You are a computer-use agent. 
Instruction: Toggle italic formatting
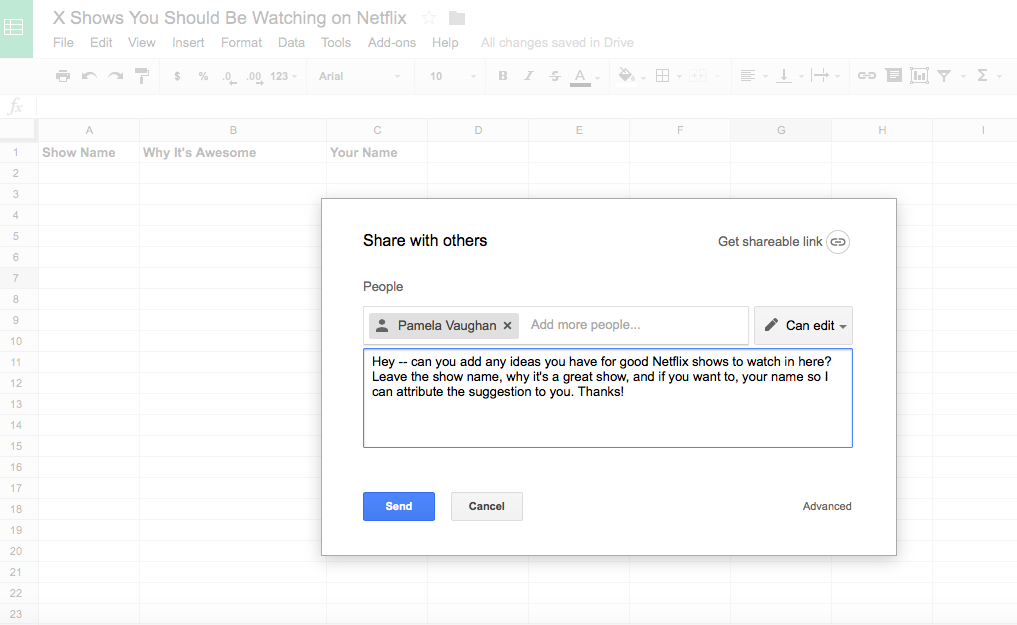click(528, 75)
